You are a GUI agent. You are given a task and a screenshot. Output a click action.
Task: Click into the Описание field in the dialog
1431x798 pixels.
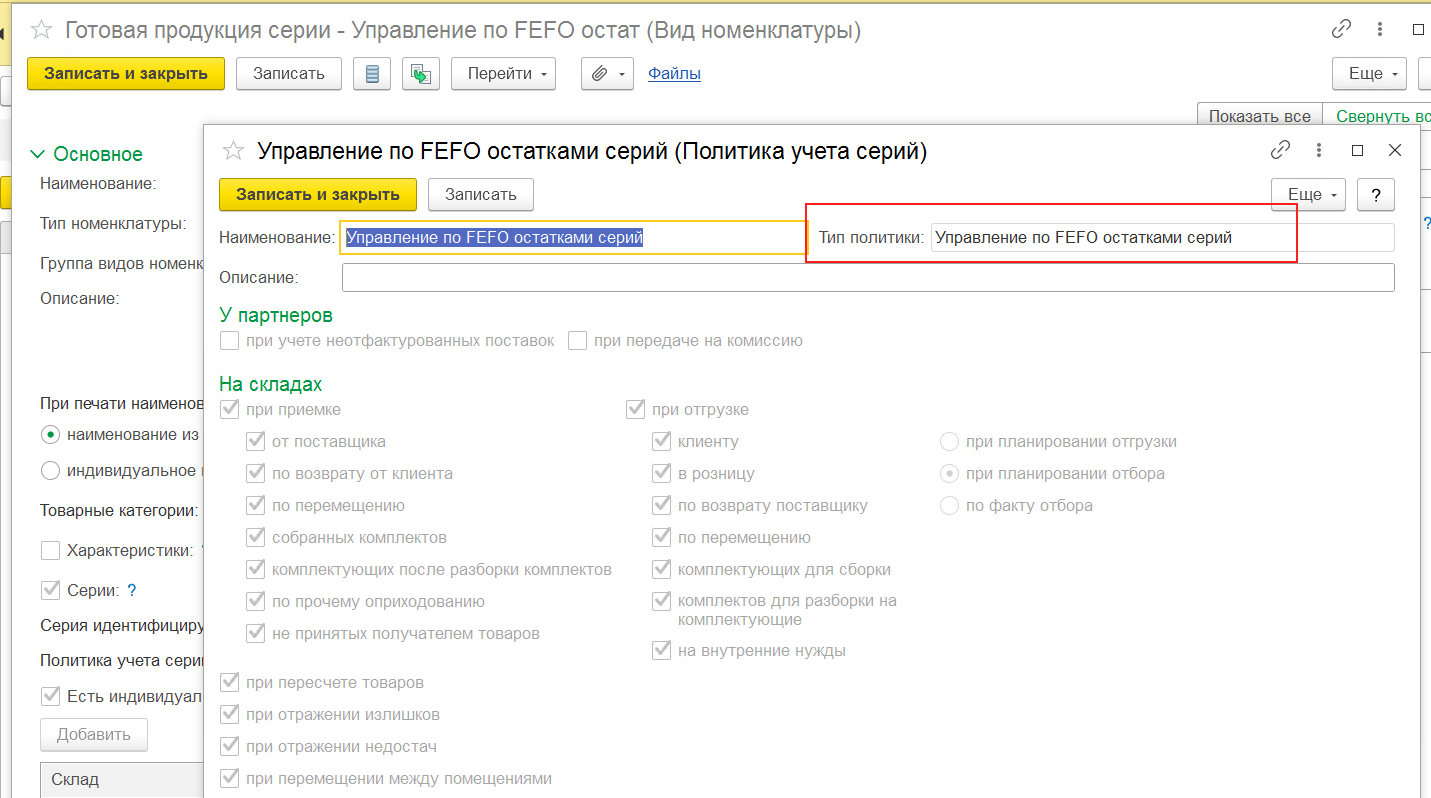867,277
